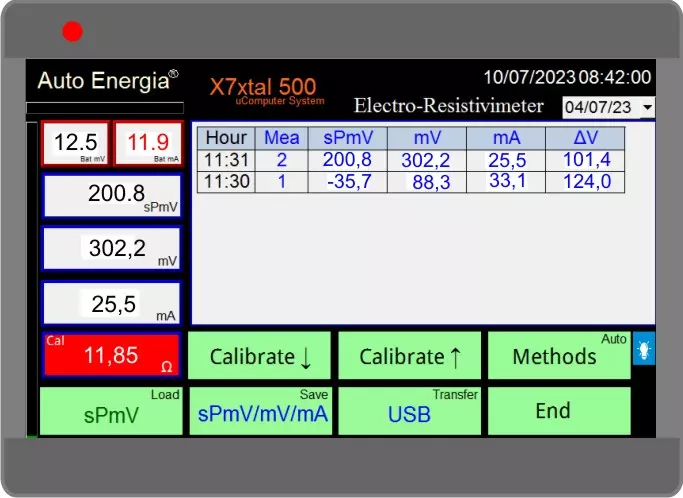Click the 12.5 Bat mV indicator

(75, 143)
